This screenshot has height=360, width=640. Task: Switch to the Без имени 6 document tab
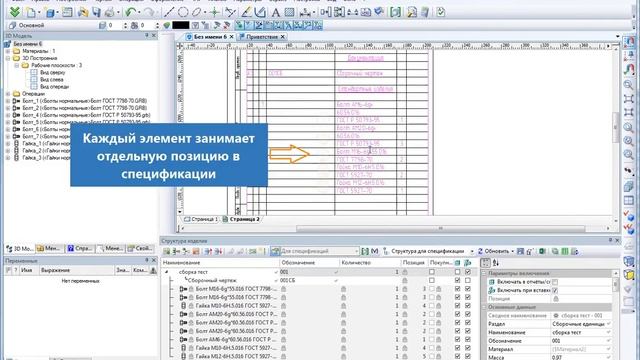(210, 37)
